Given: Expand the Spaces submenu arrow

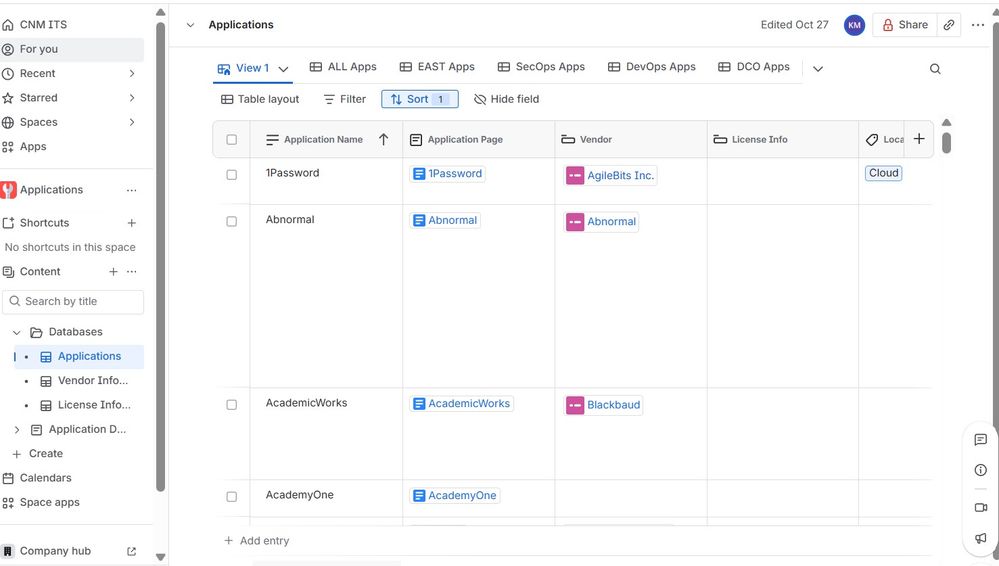Looking at the screenshot, I should tap(132, 122).
